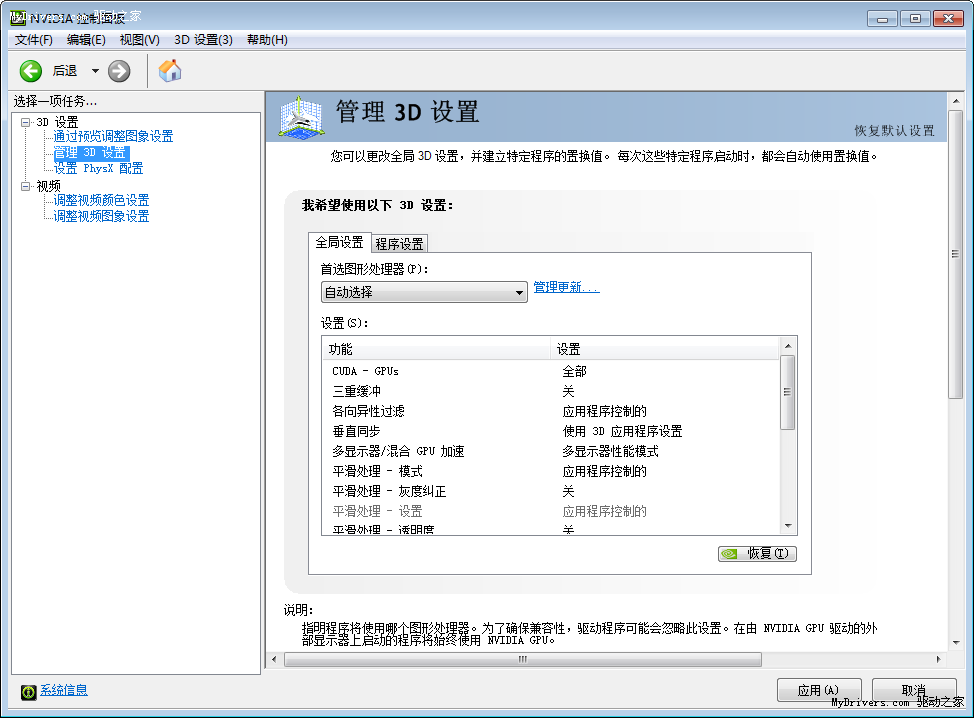Image resolution: width=974 pixels, height=718 pixels.
Task: Collapse the 视频 tree node
Action: [26, 186]
